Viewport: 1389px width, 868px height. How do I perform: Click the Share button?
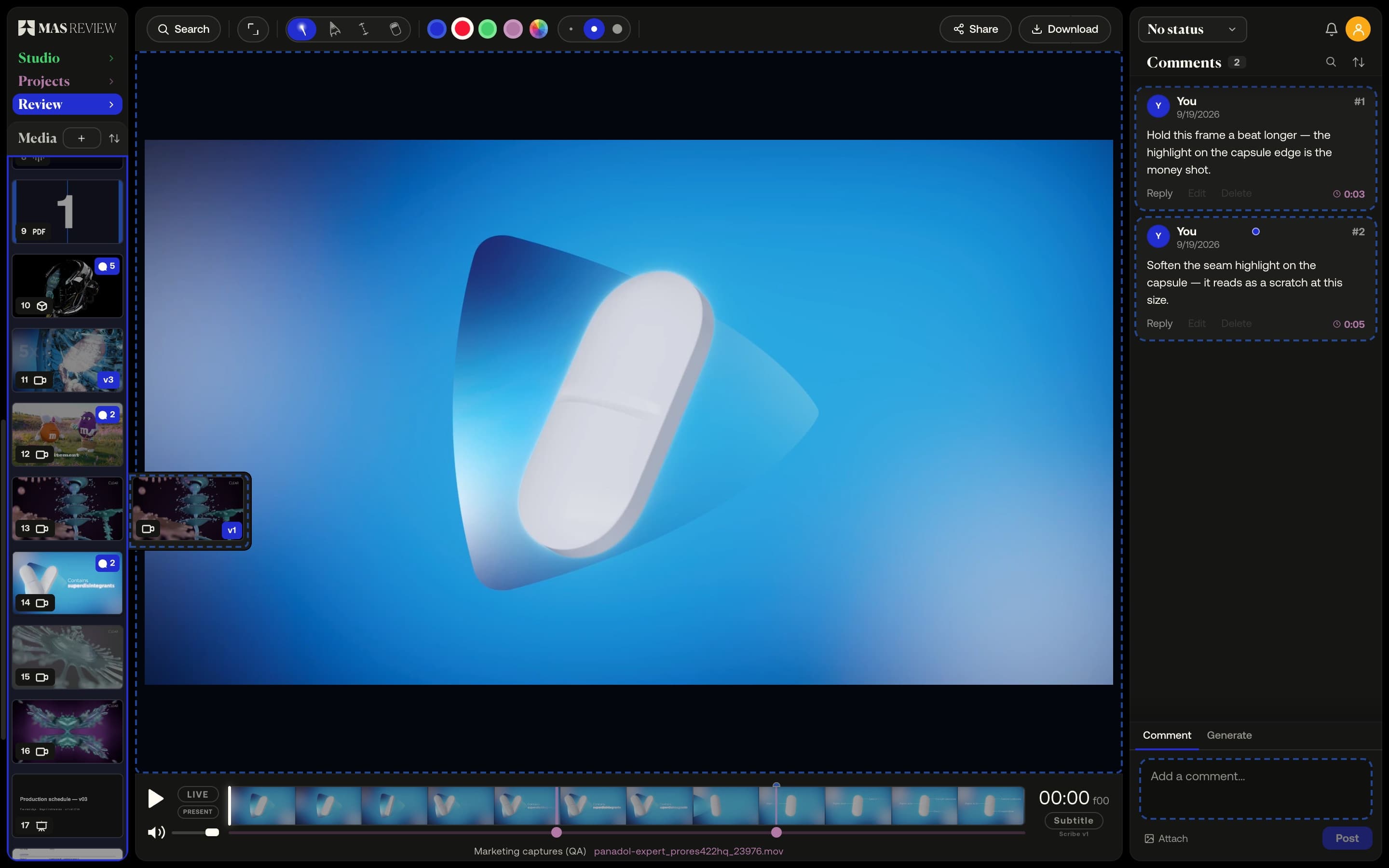[975, 29]
